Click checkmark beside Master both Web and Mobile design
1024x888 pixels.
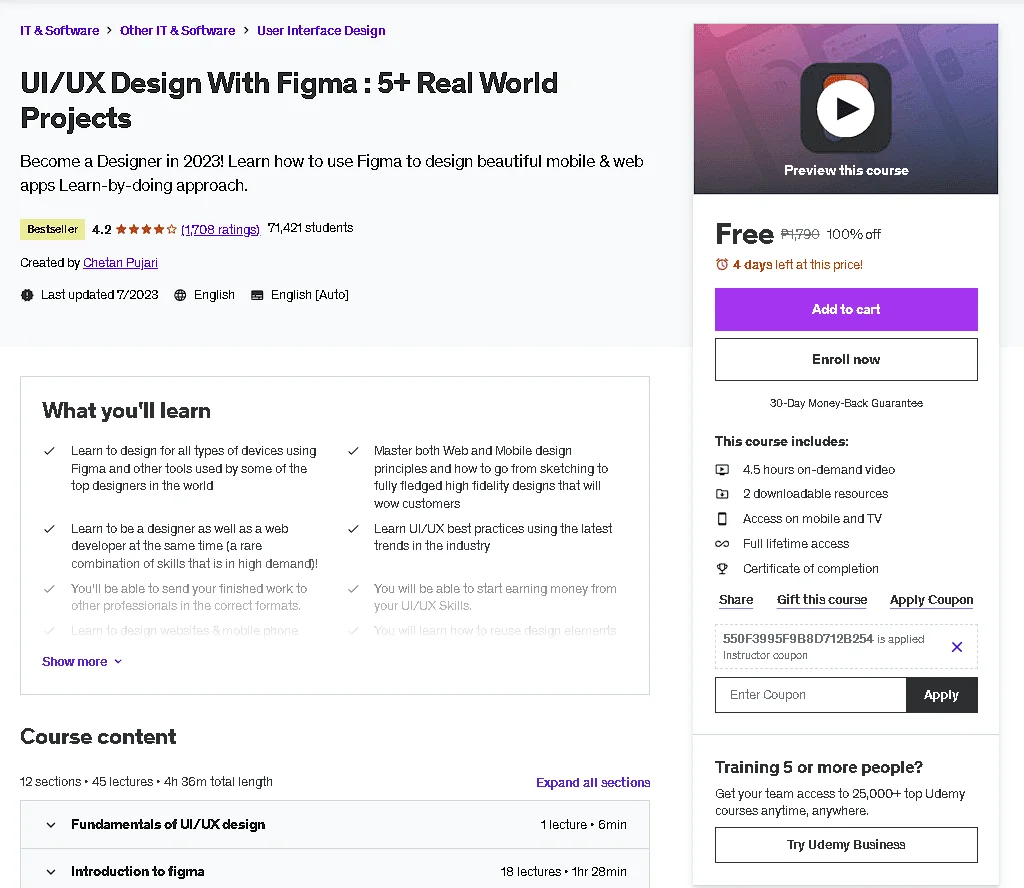[353, 451]
